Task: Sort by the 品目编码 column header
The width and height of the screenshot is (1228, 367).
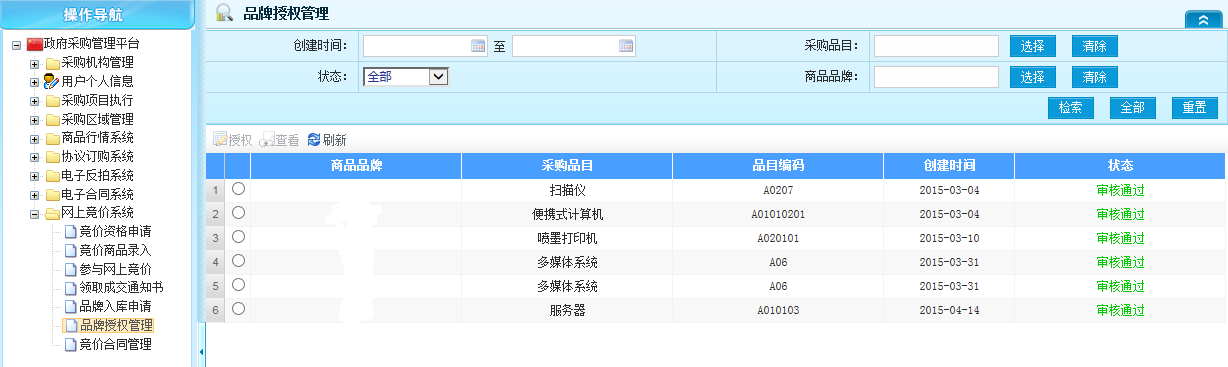Action: [x=778, y=165]
